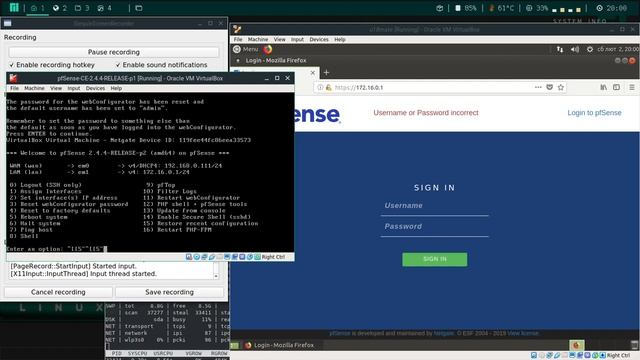
Task: Open Firefox hamburger menu
Action: (631, 87)
